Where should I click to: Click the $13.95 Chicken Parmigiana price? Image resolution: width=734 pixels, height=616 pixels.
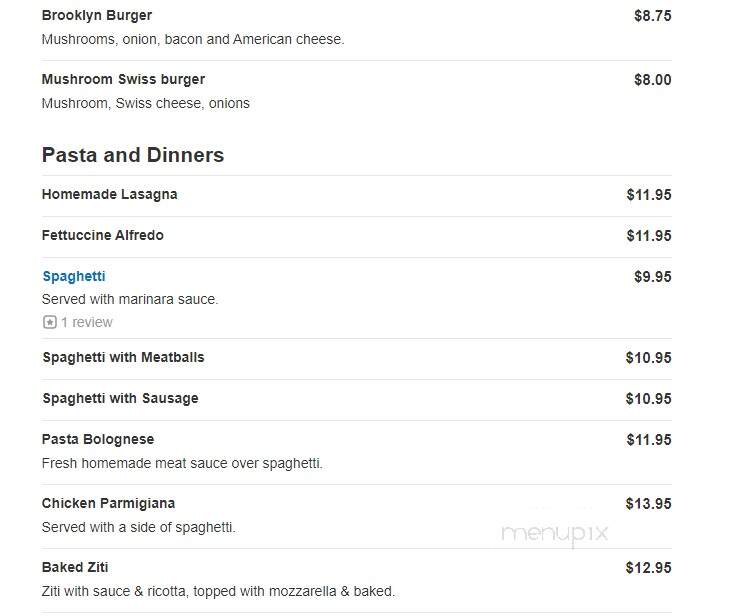[x=648, y=504]
